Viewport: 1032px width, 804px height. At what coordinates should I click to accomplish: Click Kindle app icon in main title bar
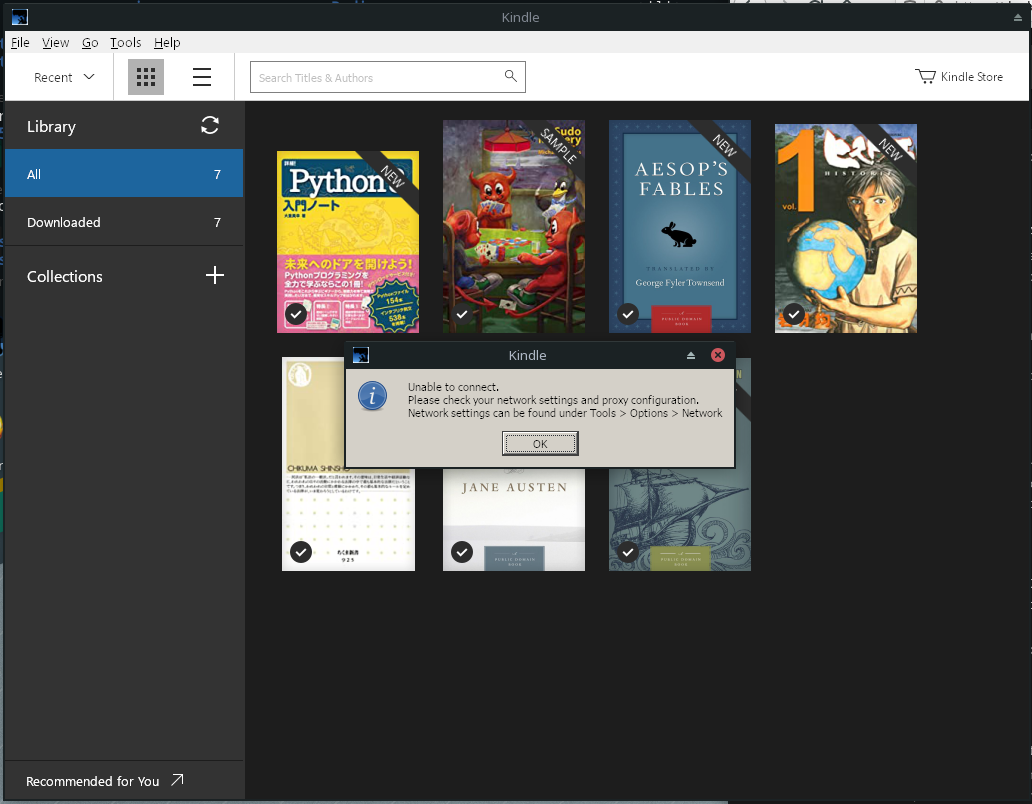point(20,17)
